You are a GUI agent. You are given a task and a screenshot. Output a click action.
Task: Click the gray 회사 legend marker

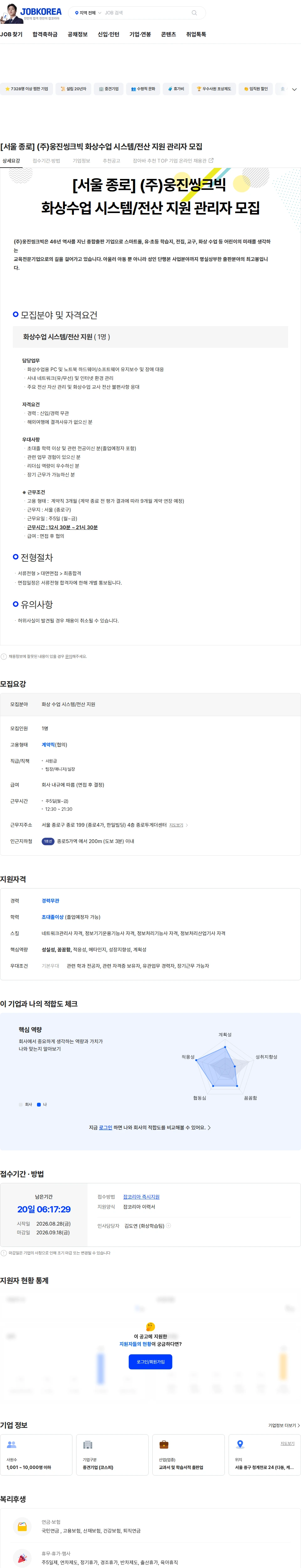tap(21, 1104)
